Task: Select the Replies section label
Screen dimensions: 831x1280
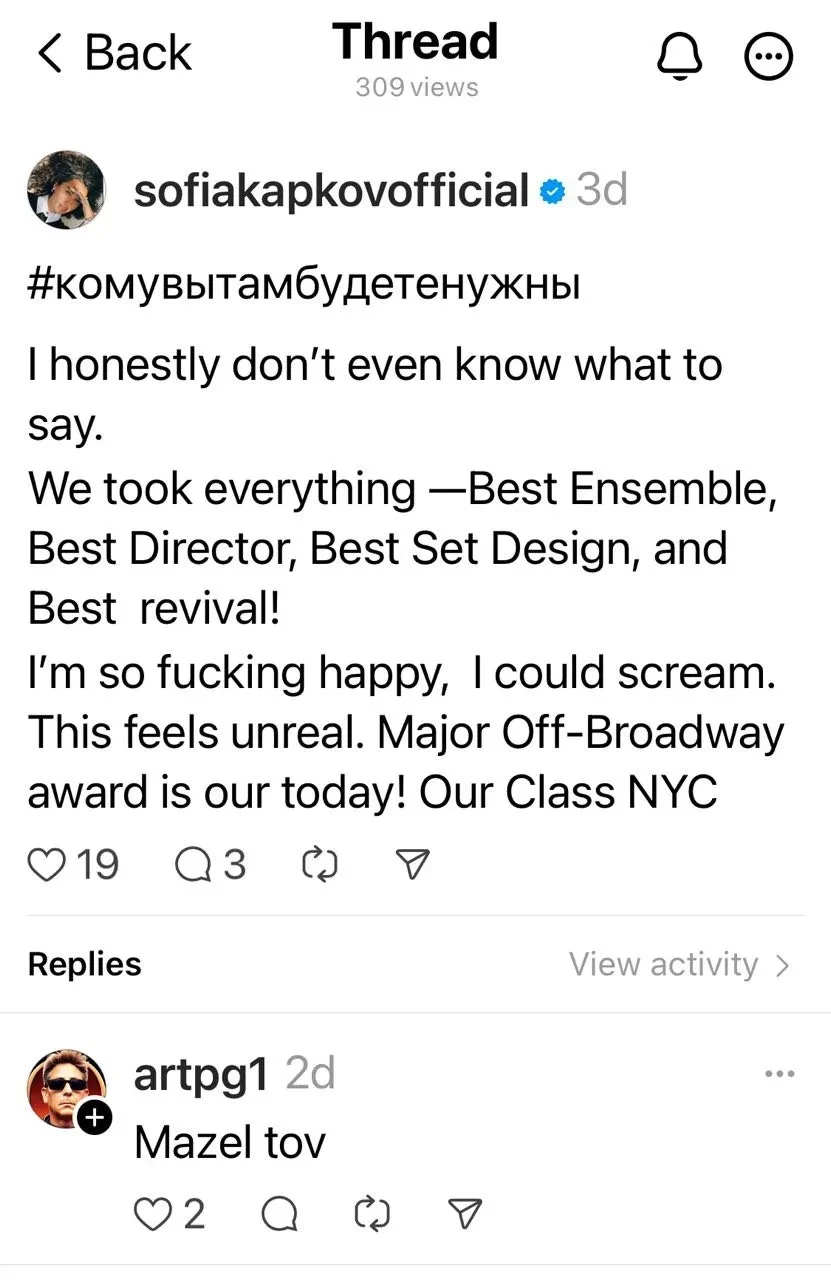Action: tap(84, 964)
